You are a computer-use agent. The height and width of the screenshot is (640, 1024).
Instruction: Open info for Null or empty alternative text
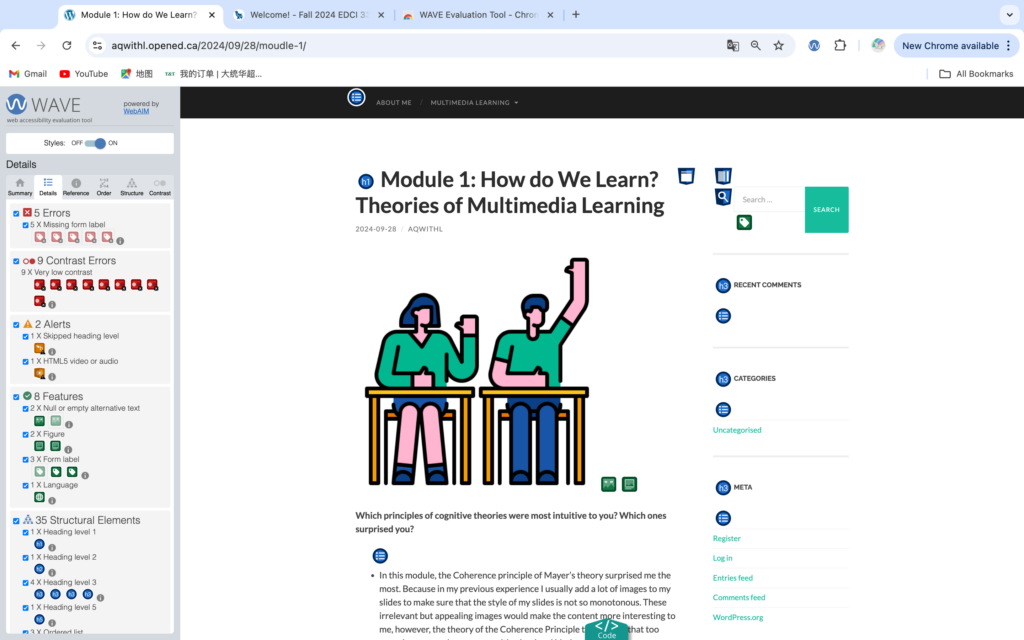coord(69,424)
